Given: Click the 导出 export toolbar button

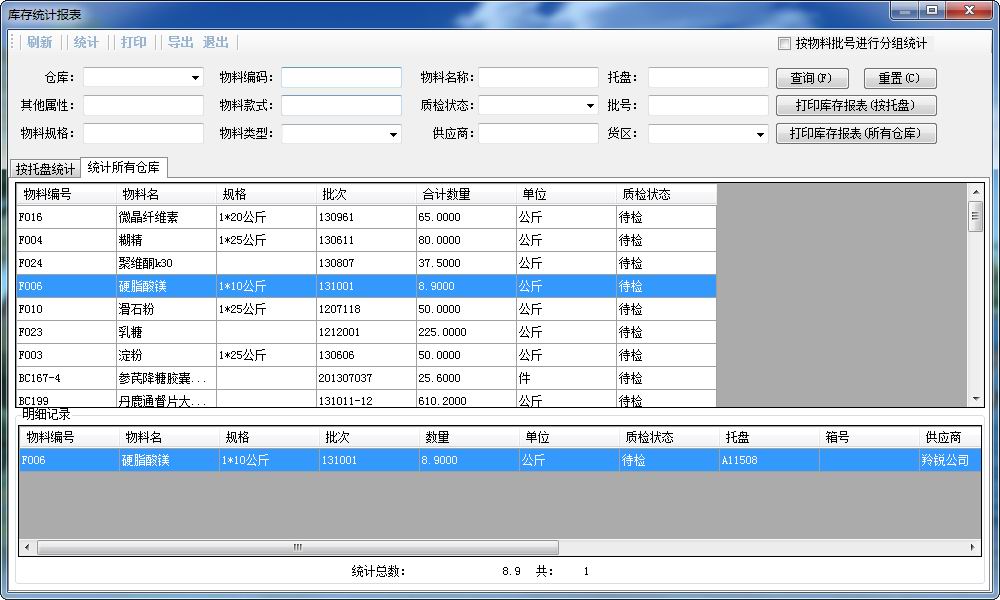Looking at the screenshot, I should pyautogui.click(x=180, y=42).
